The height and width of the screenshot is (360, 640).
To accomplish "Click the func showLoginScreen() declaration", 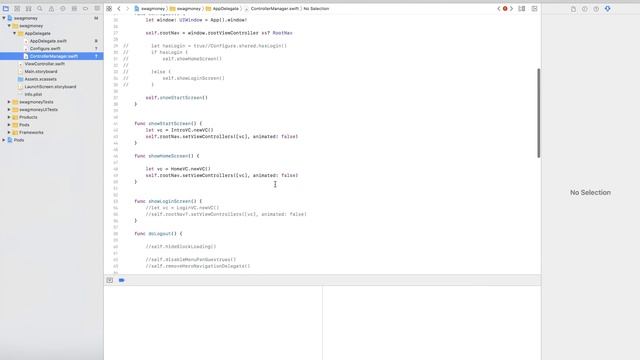I will pos(168,201).
